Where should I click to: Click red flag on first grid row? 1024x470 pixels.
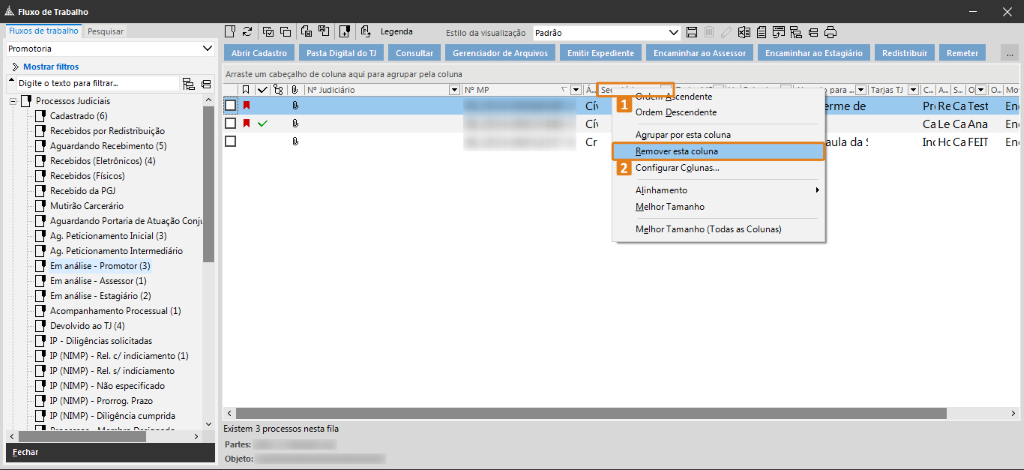tap(246, 104)
